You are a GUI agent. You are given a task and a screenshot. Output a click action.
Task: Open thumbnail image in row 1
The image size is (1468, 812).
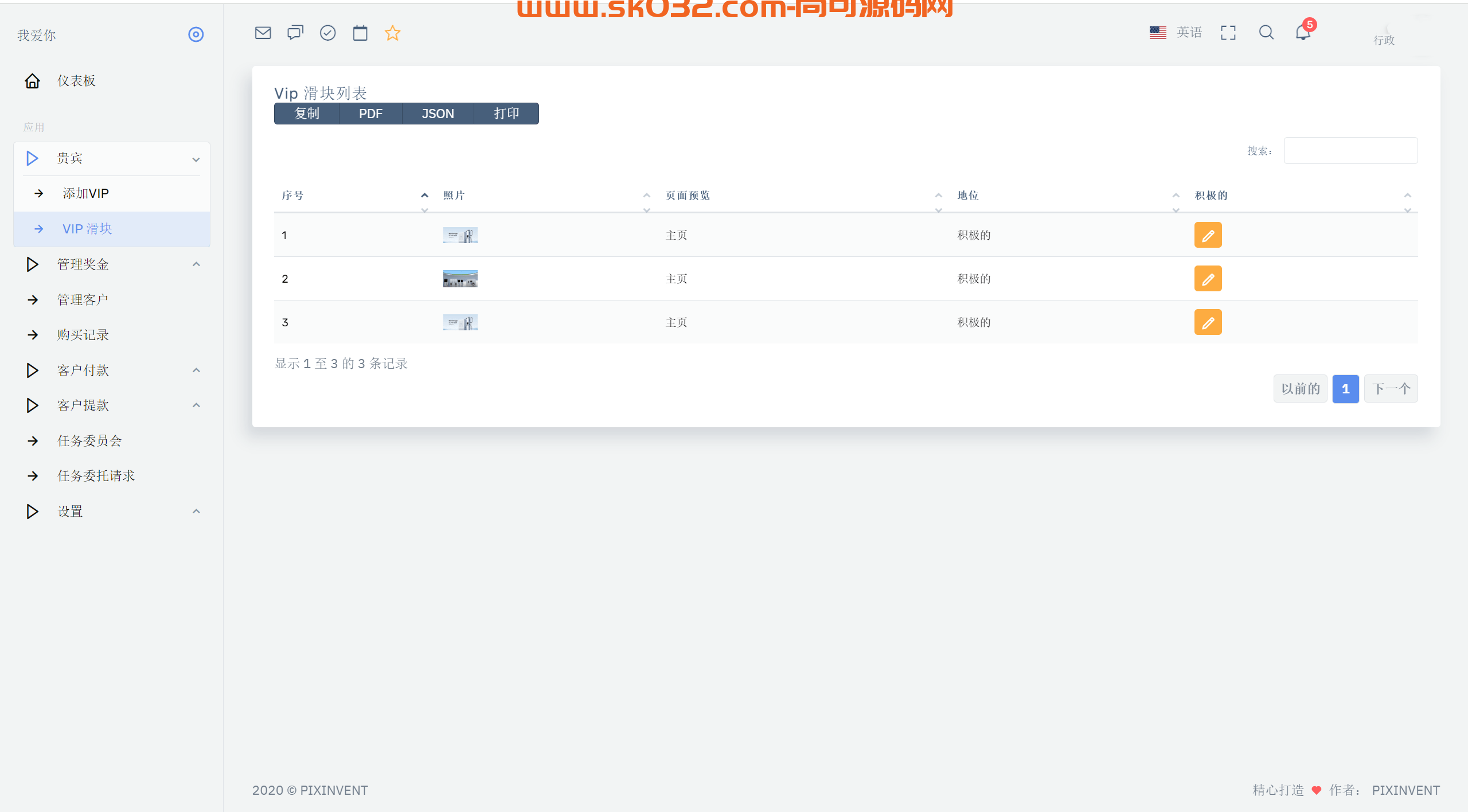tap(460, 235)
